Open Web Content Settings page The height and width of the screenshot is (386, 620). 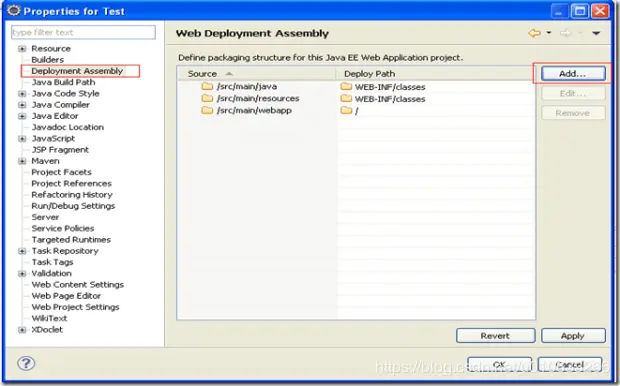tap(78, 285)
